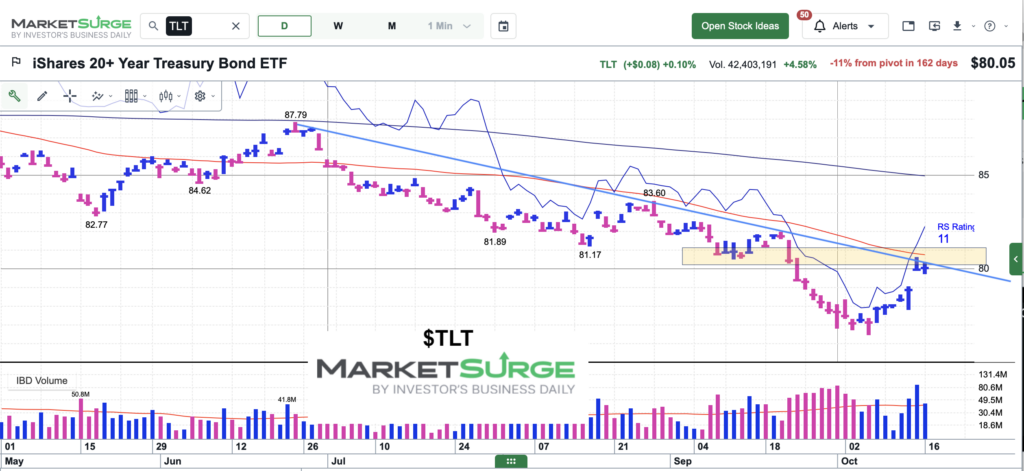Click the TLT (+$0.08) +0.10% change text

(x=648, y=64)
